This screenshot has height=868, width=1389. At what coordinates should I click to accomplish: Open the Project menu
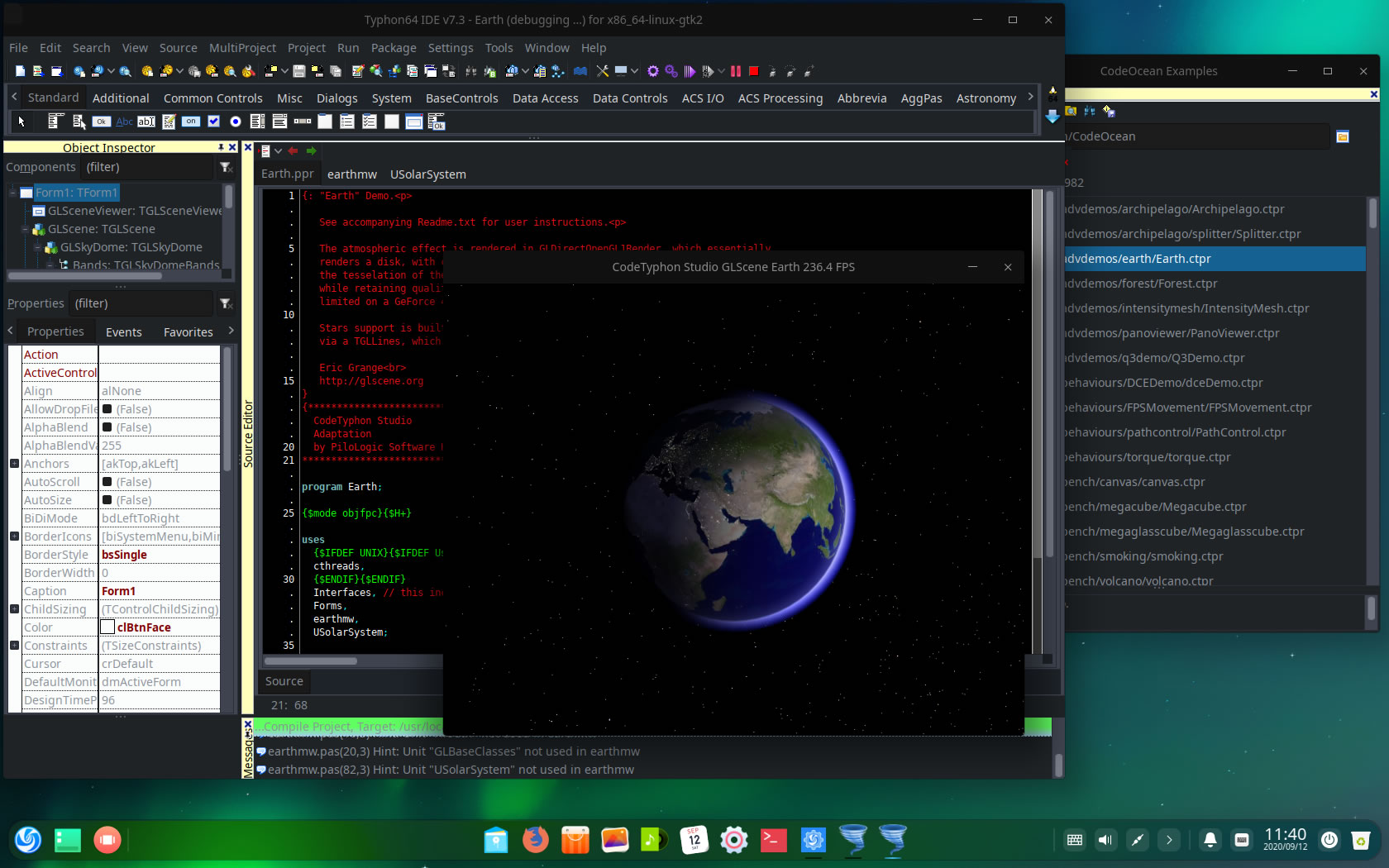[307, 48]
